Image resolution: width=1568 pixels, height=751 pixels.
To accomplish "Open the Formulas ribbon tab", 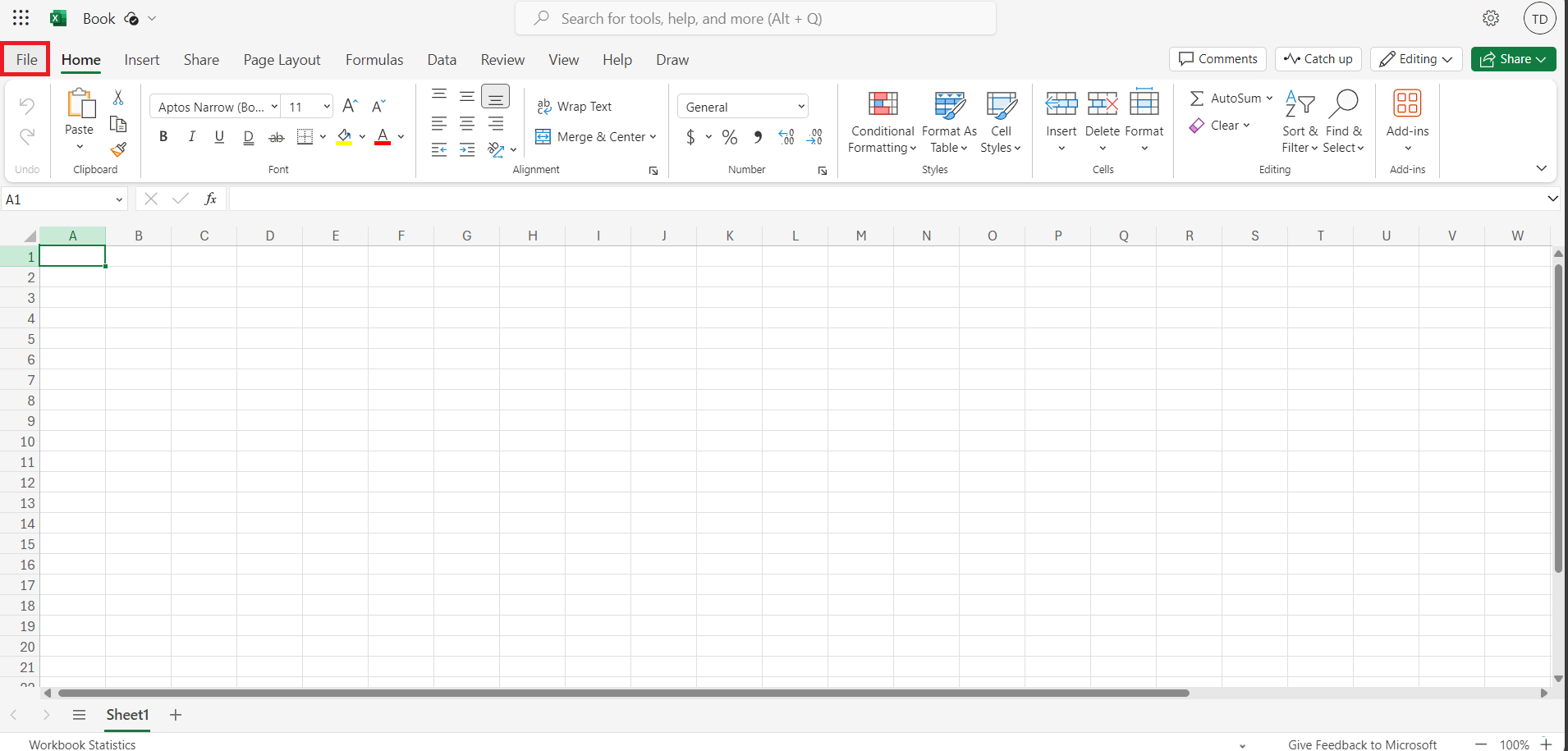I will [x=374, y=60].
